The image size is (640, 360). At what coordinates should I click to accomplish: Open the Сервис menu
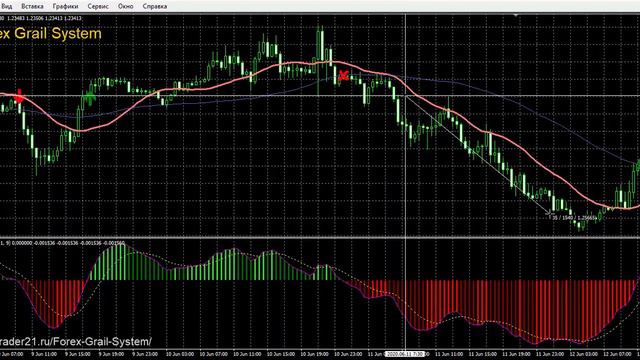pos(98,7)
